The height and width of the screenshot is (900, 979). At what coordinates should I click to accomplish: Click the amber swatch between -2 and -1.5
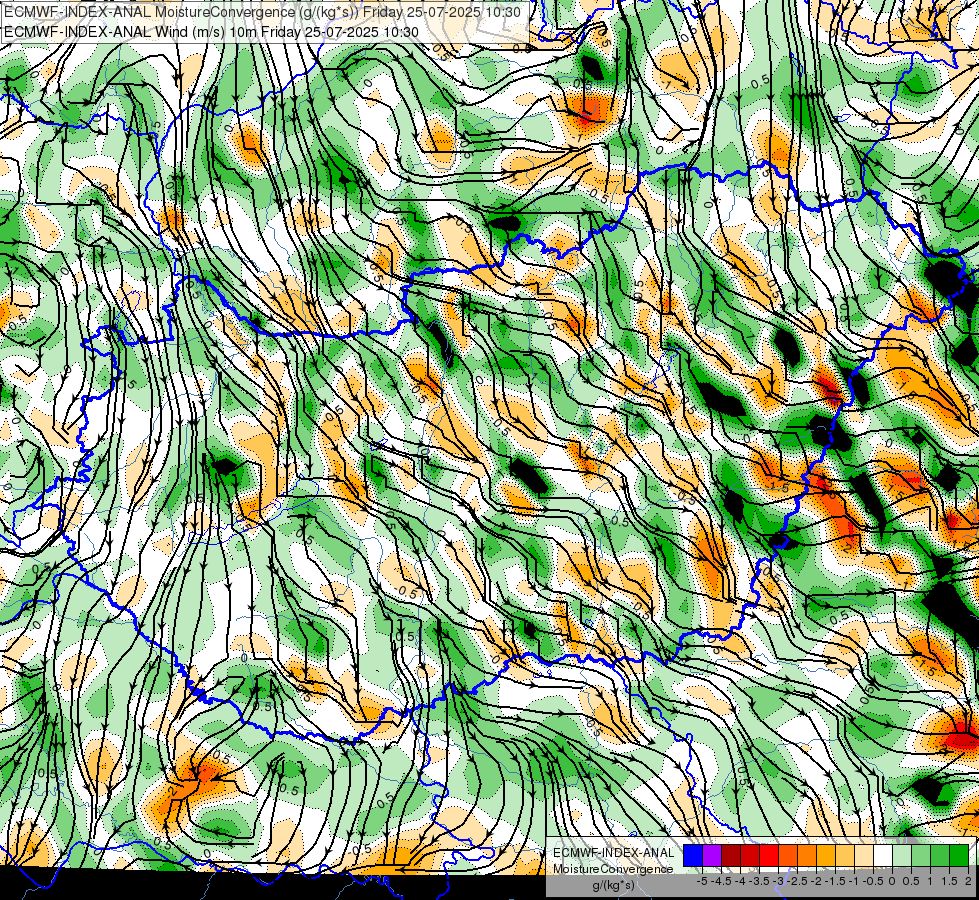pos(826,856)
